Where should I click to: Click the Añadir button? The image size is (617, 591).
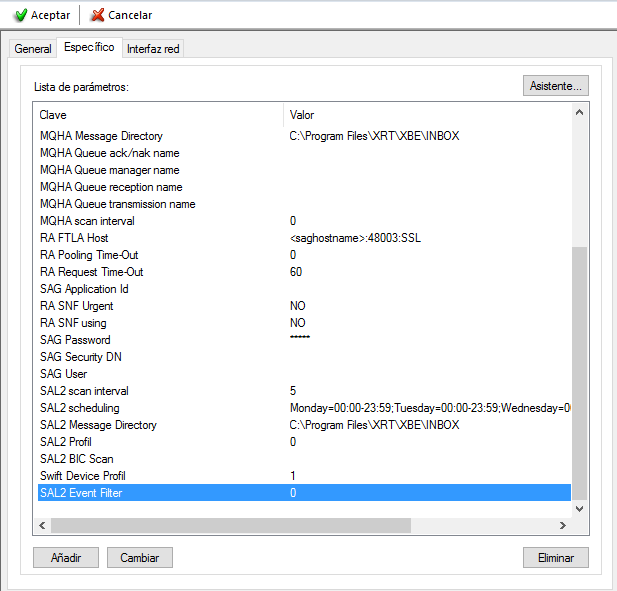(x=64, y=557)
